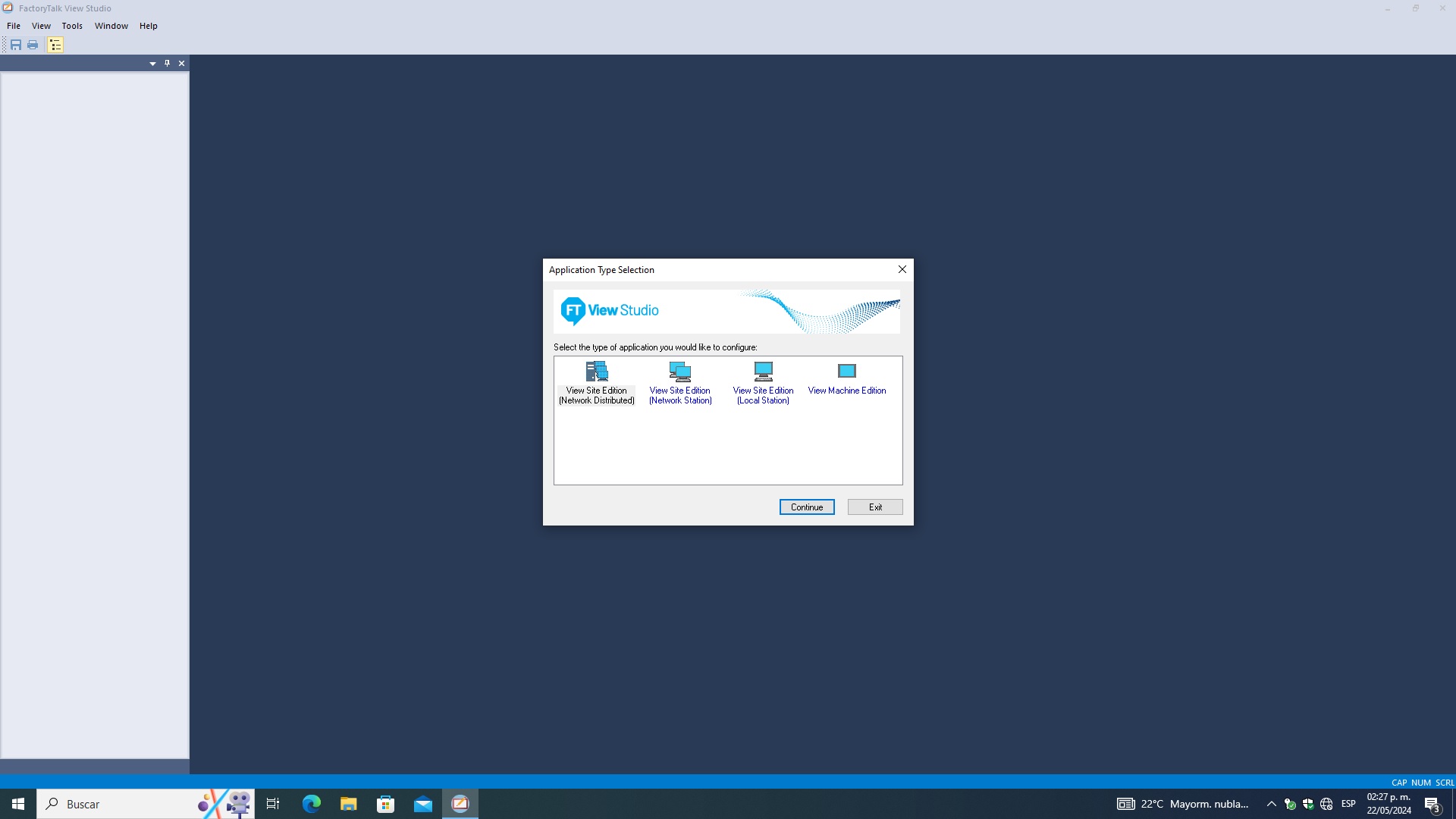Image resolution: width=1456 pixels, height=819 pixels.
Task: Open the Window menu
Action: pyautogui.click(x=111, y=26)
